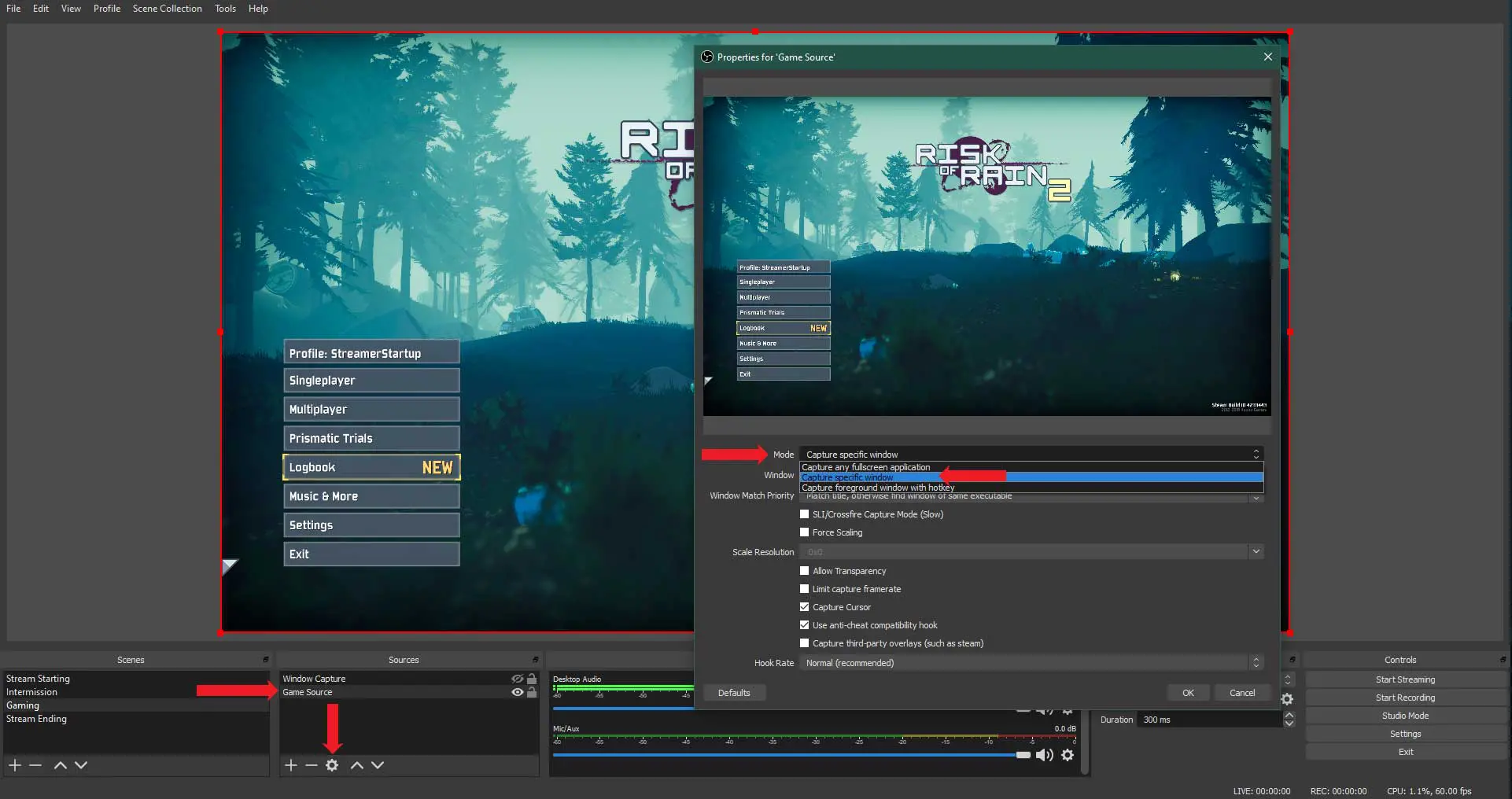This screenshot has width=1512, height=799.
Task: Open the Help menu
Action: (258, 9)
